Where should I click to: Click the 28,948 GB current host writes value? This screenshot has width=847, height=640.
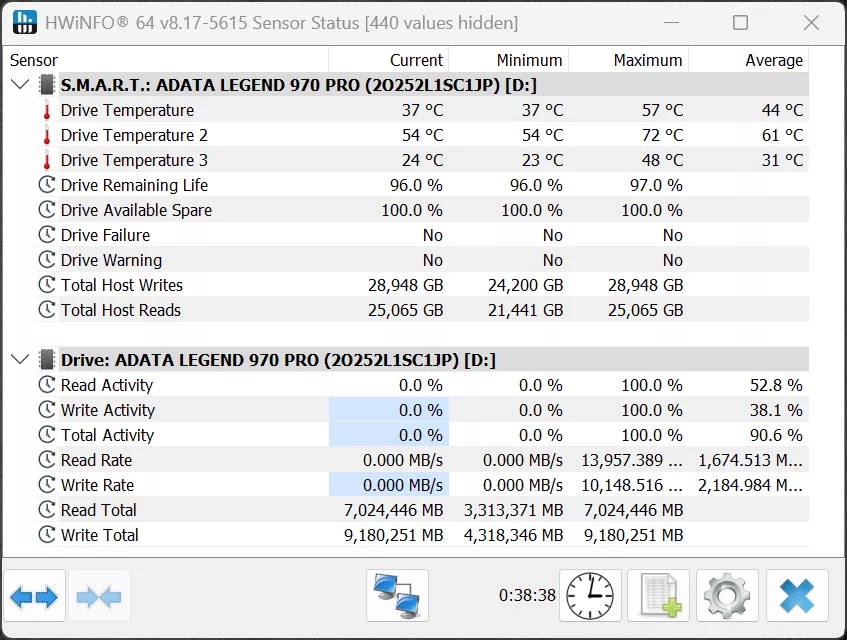point(405,285)
